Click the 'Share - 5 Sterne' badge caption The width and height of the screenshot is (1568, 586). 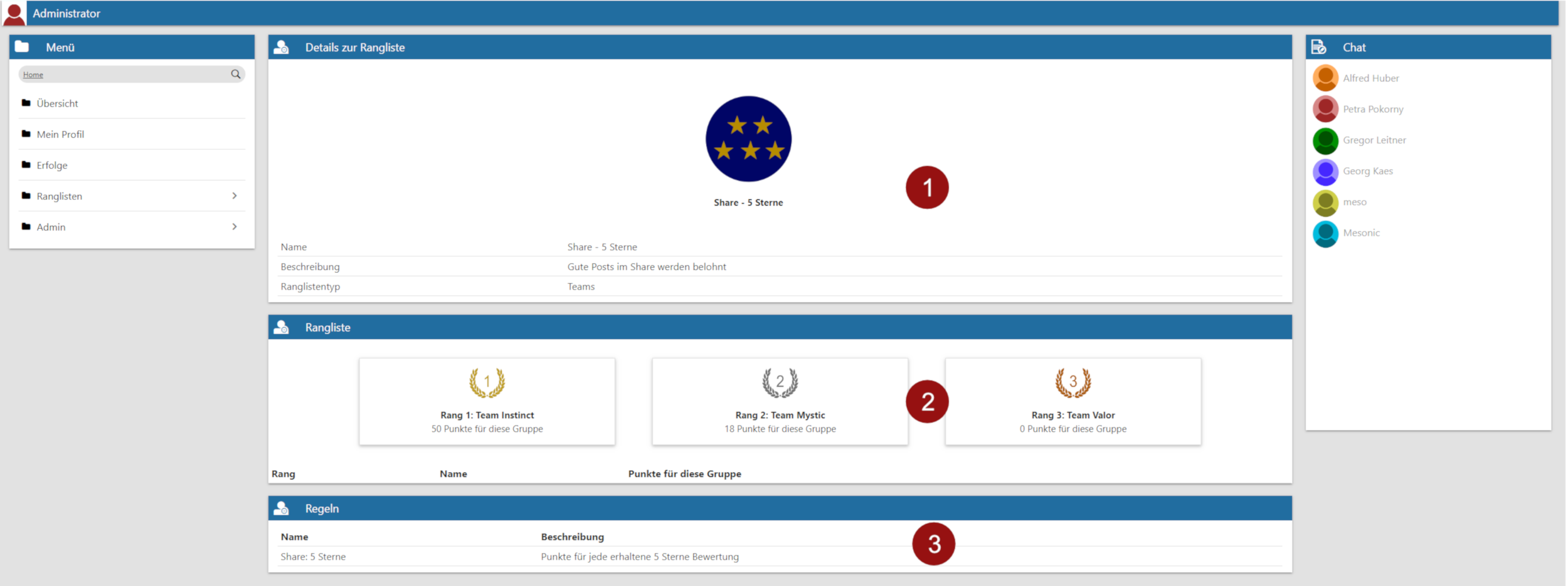[x=748, y=202]
